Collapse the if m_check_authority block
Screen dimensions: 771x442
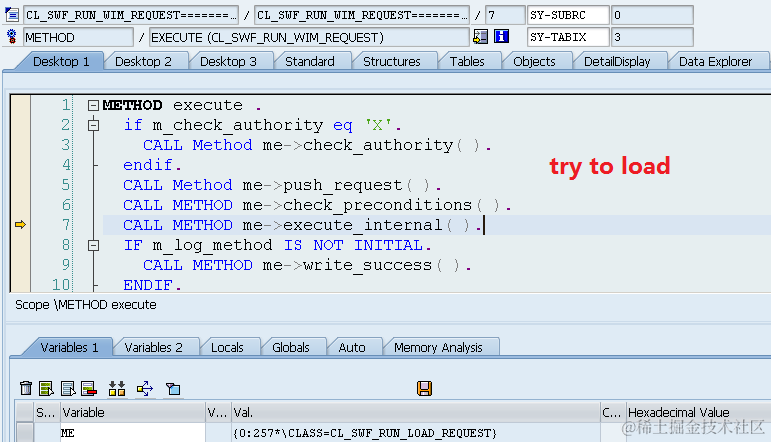click(x=93, y=125)
